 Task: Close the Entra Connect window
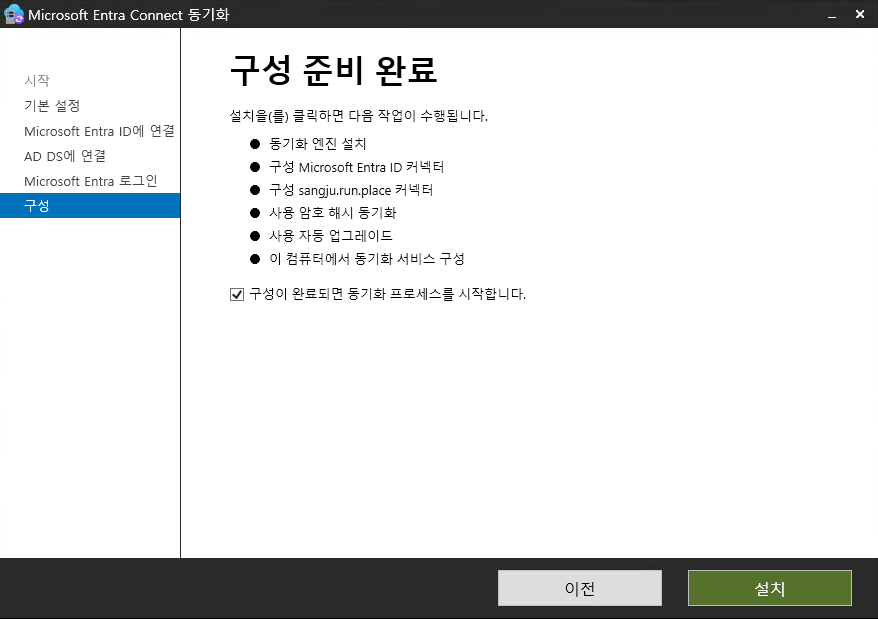point(860,15)
